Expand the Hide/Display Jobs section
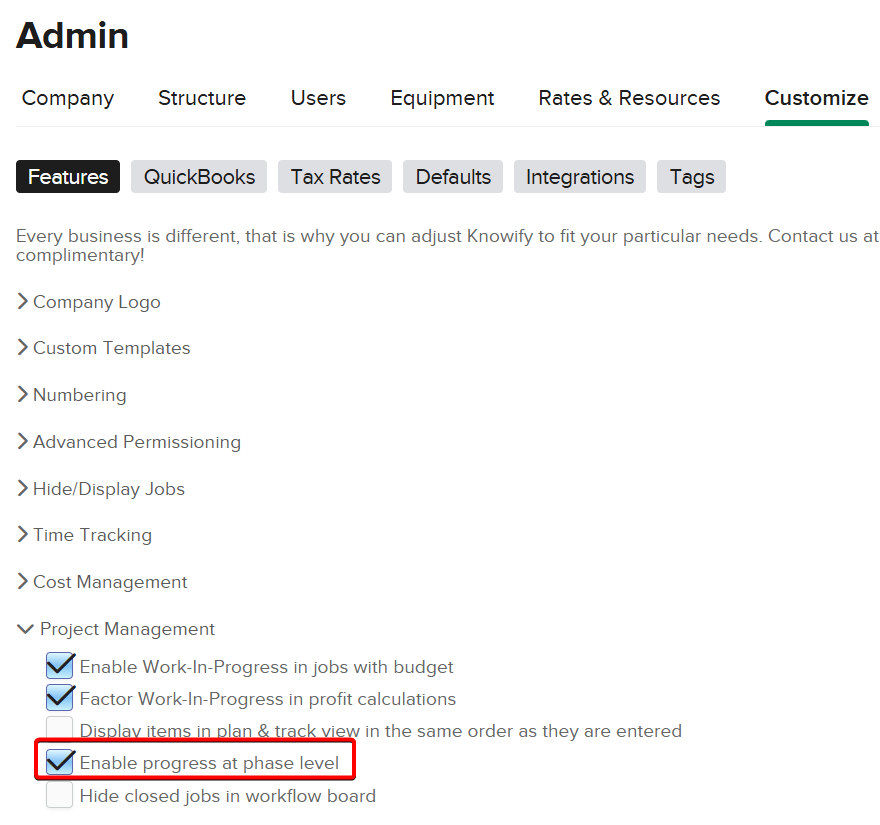 108,489
